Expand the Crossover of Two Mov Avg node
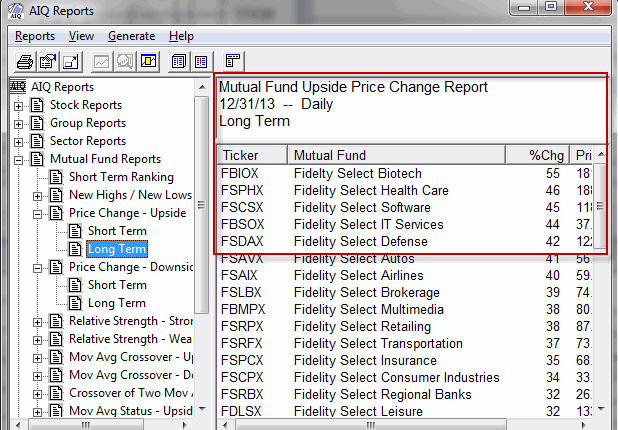The width and height of the screenshot is (618, 430). 37,394
